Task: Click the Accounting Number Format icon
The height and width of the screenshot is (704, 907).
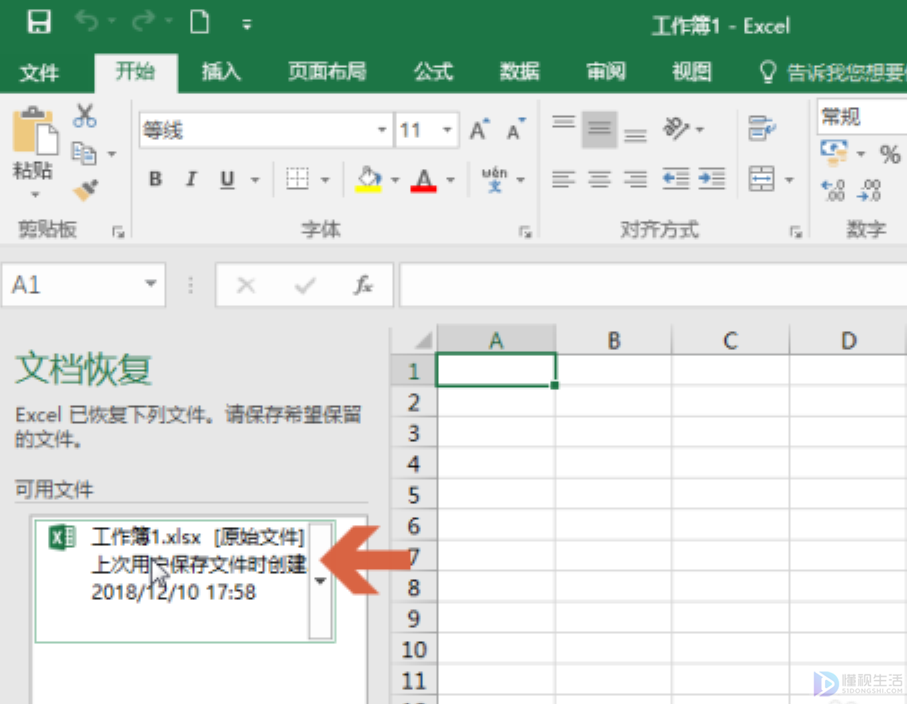Action: pos(834,153)
